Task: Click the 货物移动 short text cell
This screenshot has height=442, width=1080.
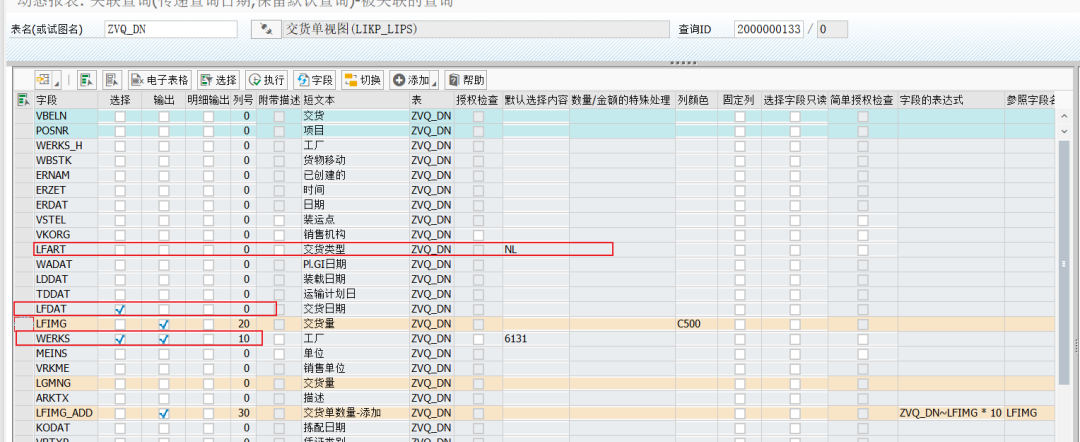Action: point(355,160)
